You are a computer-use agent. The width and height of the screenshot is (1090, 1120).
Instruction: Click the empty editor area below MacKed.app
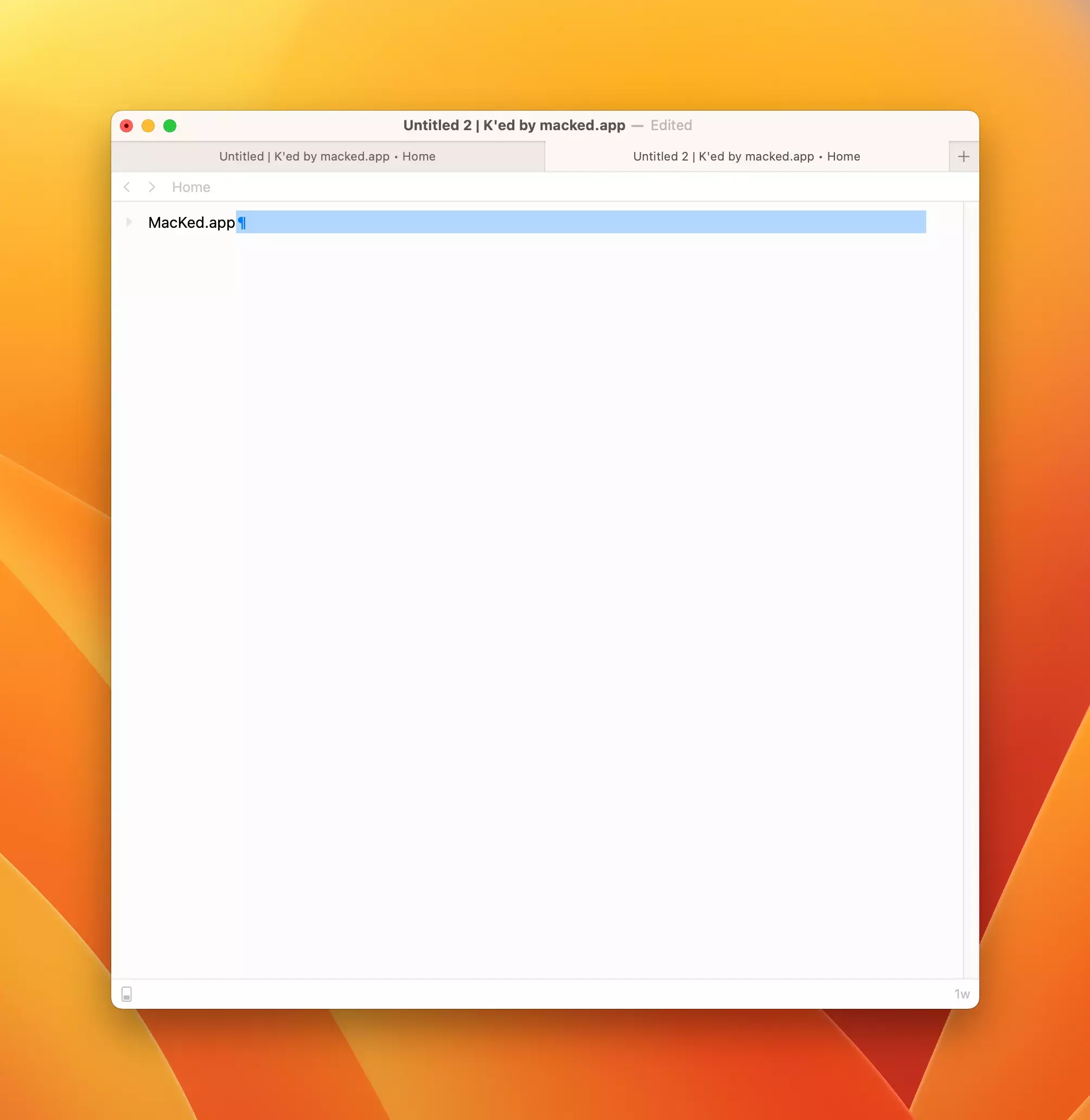point(538,572)
